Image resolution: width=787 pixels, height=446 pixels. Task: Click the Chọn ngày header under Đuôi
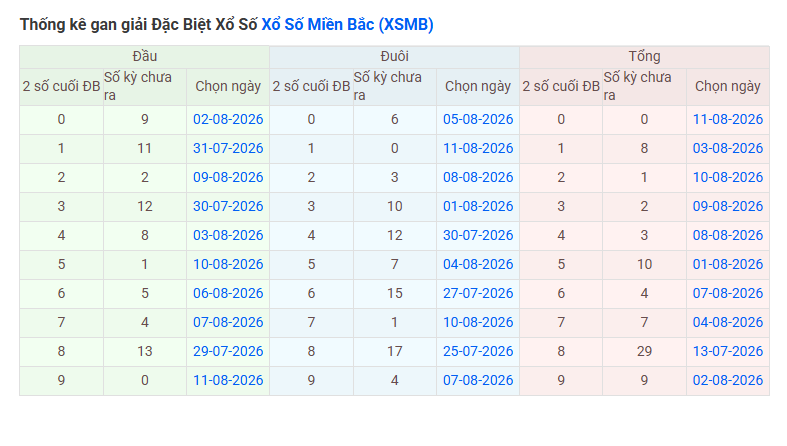[478, 86]
